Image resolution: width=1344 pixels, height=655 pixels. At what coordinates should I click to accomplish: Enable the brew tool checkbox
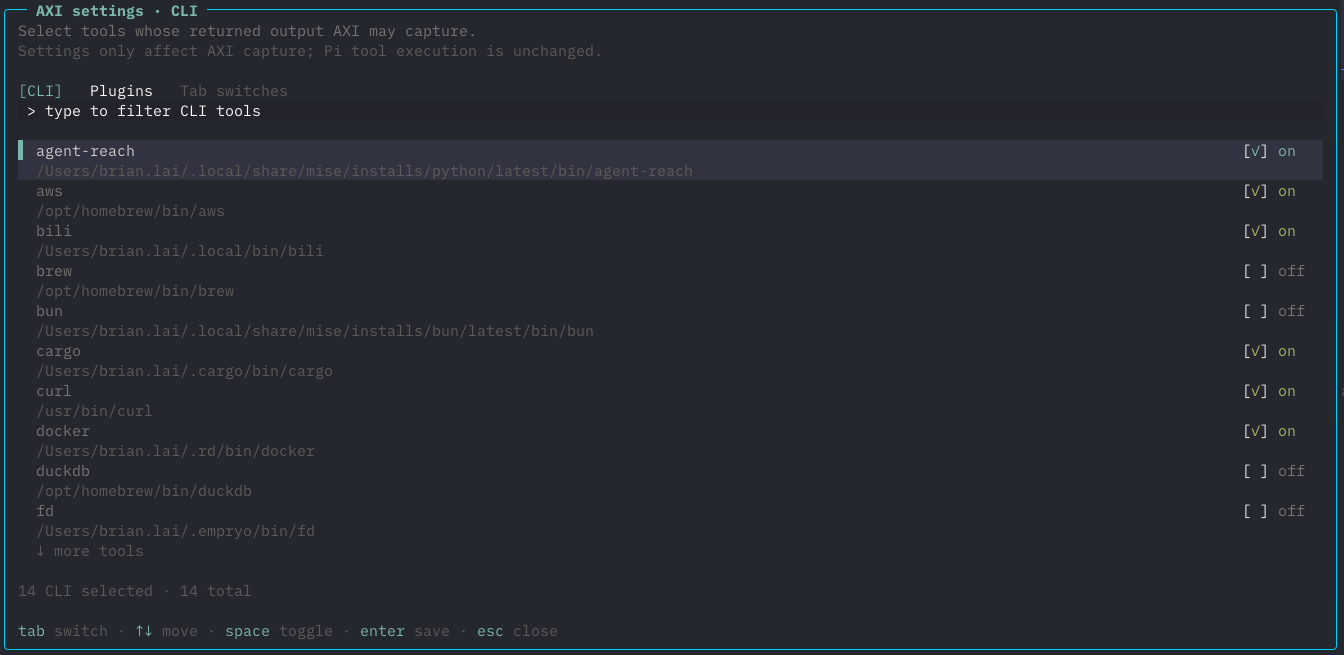(1255, 271)
